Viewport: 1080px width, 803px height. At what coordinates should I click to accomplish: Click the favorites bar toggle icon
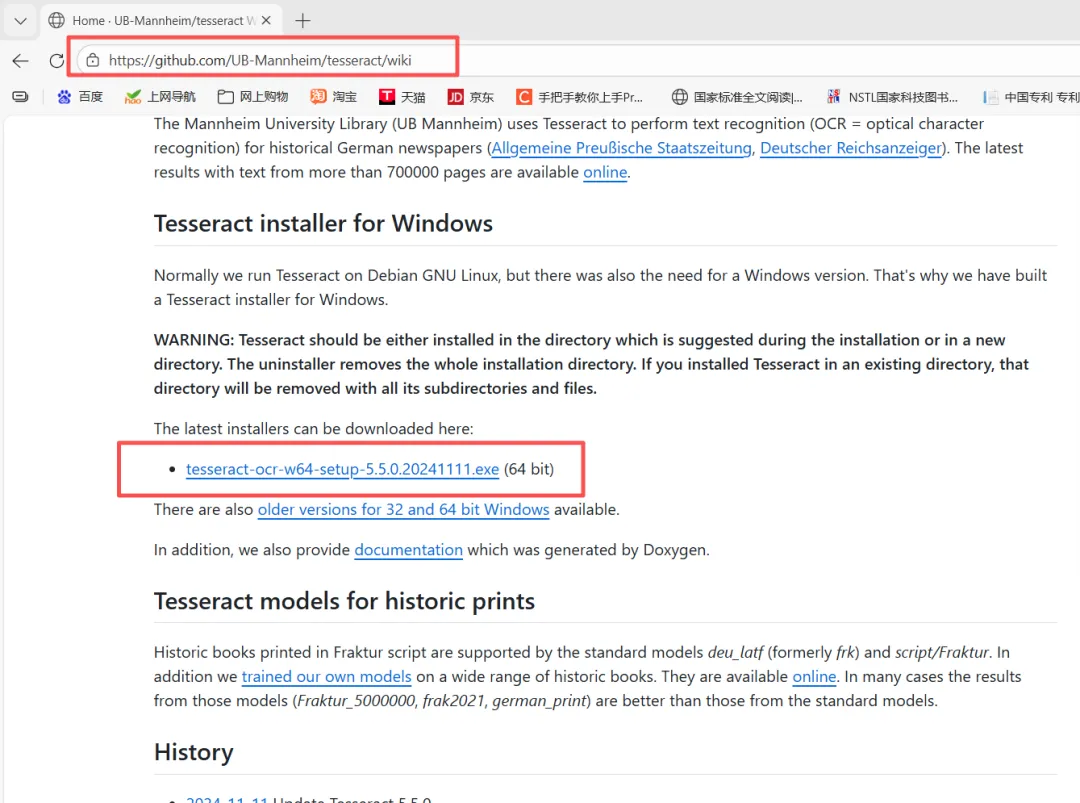21,97
